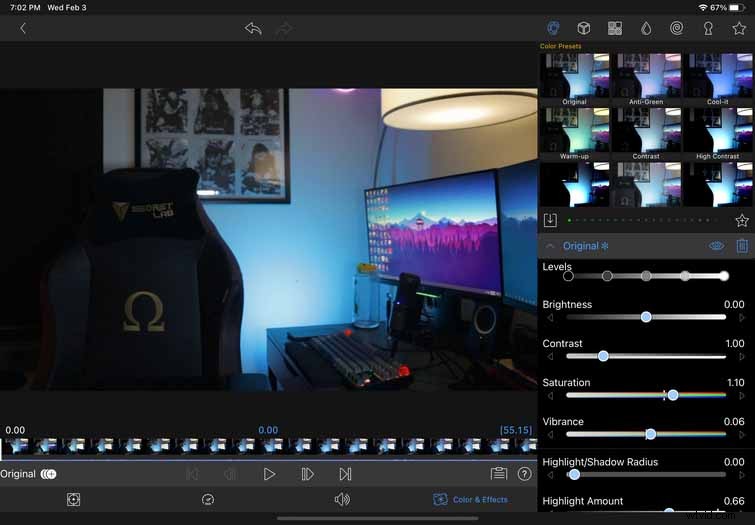Toggle the Original compare switch

coord(48,474)
